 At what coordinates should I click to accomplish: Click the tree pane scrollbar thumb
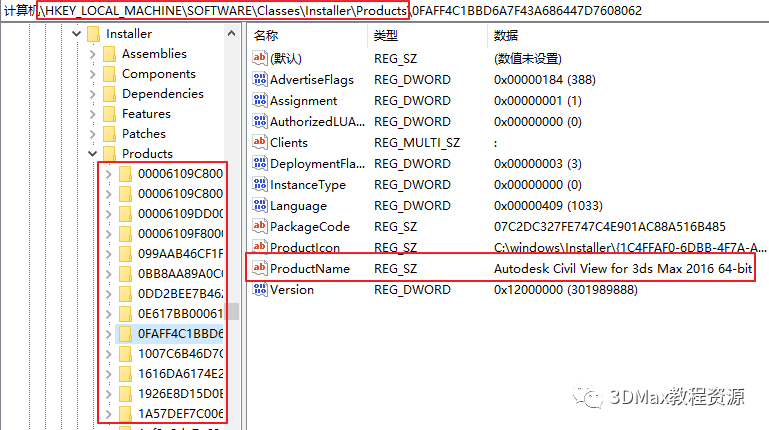(x=234, y=311)
